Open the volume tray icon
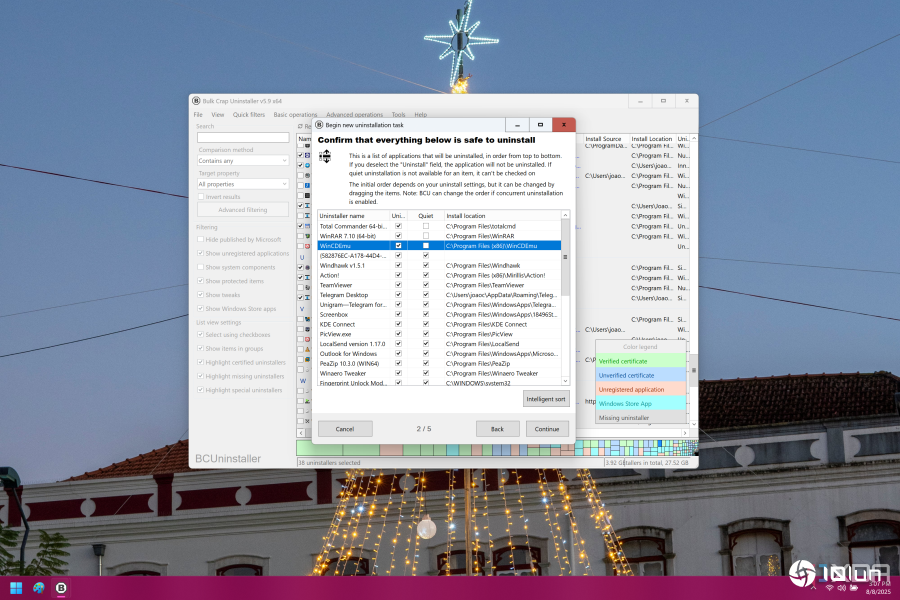The image size is (900, 600). (843, 587)
